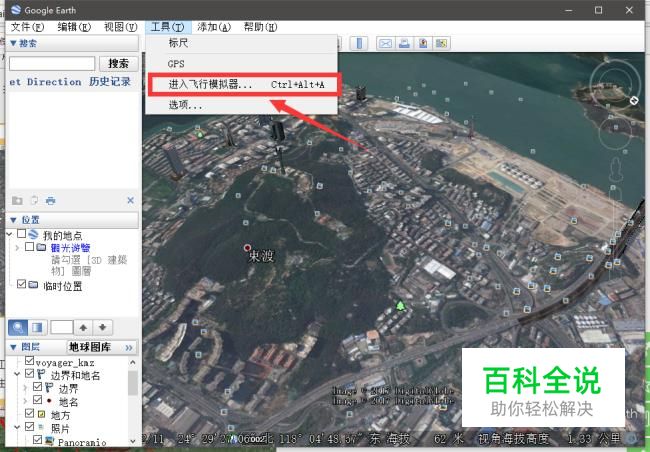Open the 观光游览 link
This screenshot has width=650, height=452.
pyautogui.click(x=70, y=248)
